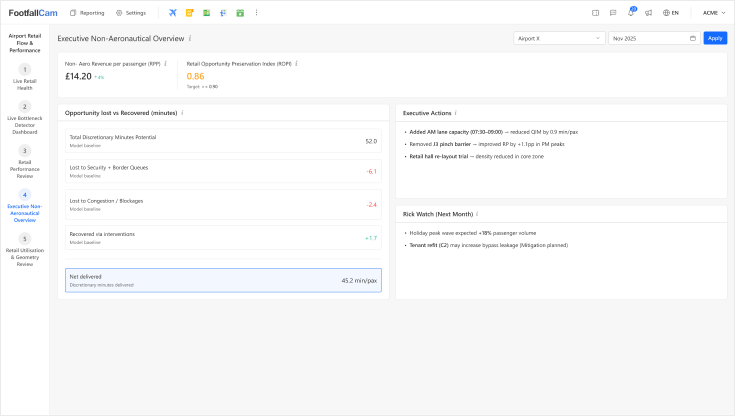Select Executive Non-Aeronautical Overview sidebar step
Viewport: 735px width, 416px height.
25,206
